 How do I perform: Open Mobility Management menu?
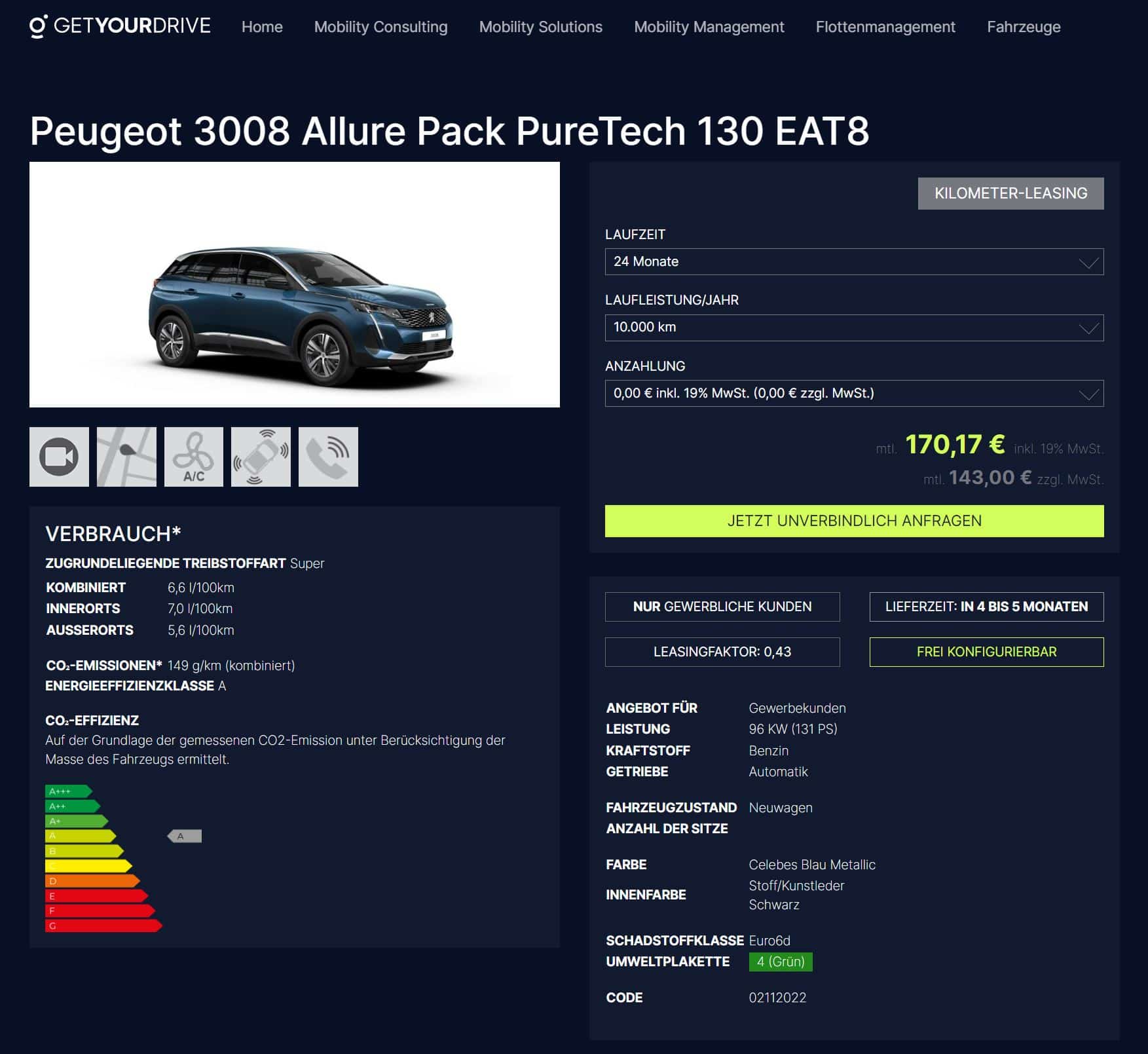tap(709, 27)
